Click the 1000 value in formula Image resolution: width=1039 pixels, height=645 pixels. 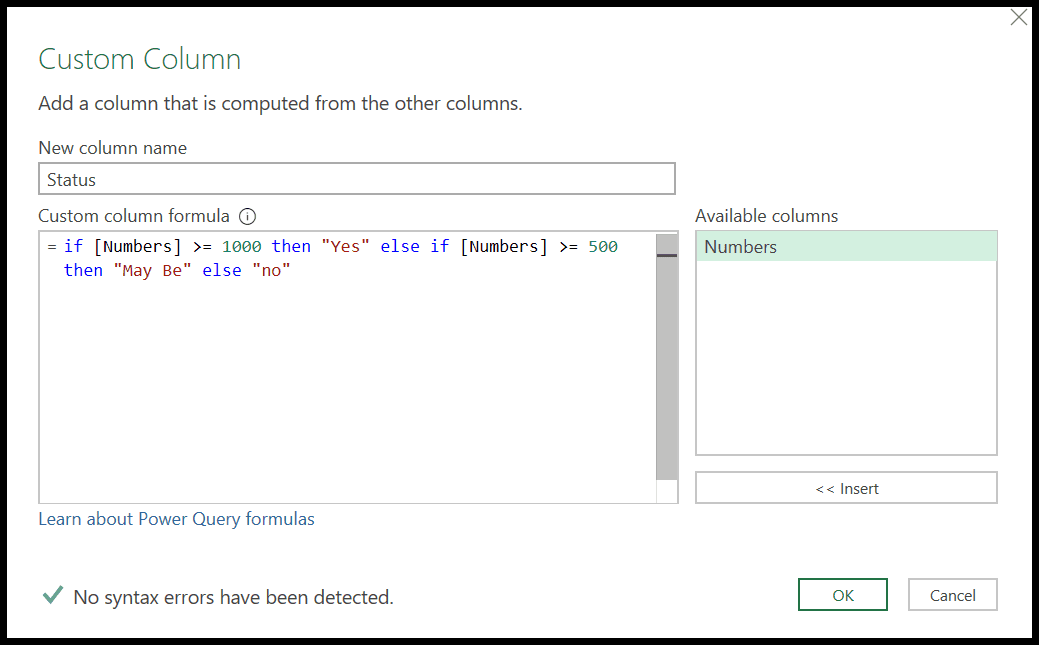(x=243, y=246)
